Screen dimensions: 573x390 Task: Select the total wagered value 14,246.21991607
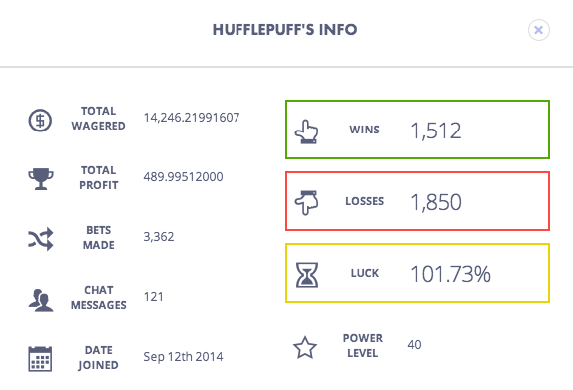tap(191, 118)
